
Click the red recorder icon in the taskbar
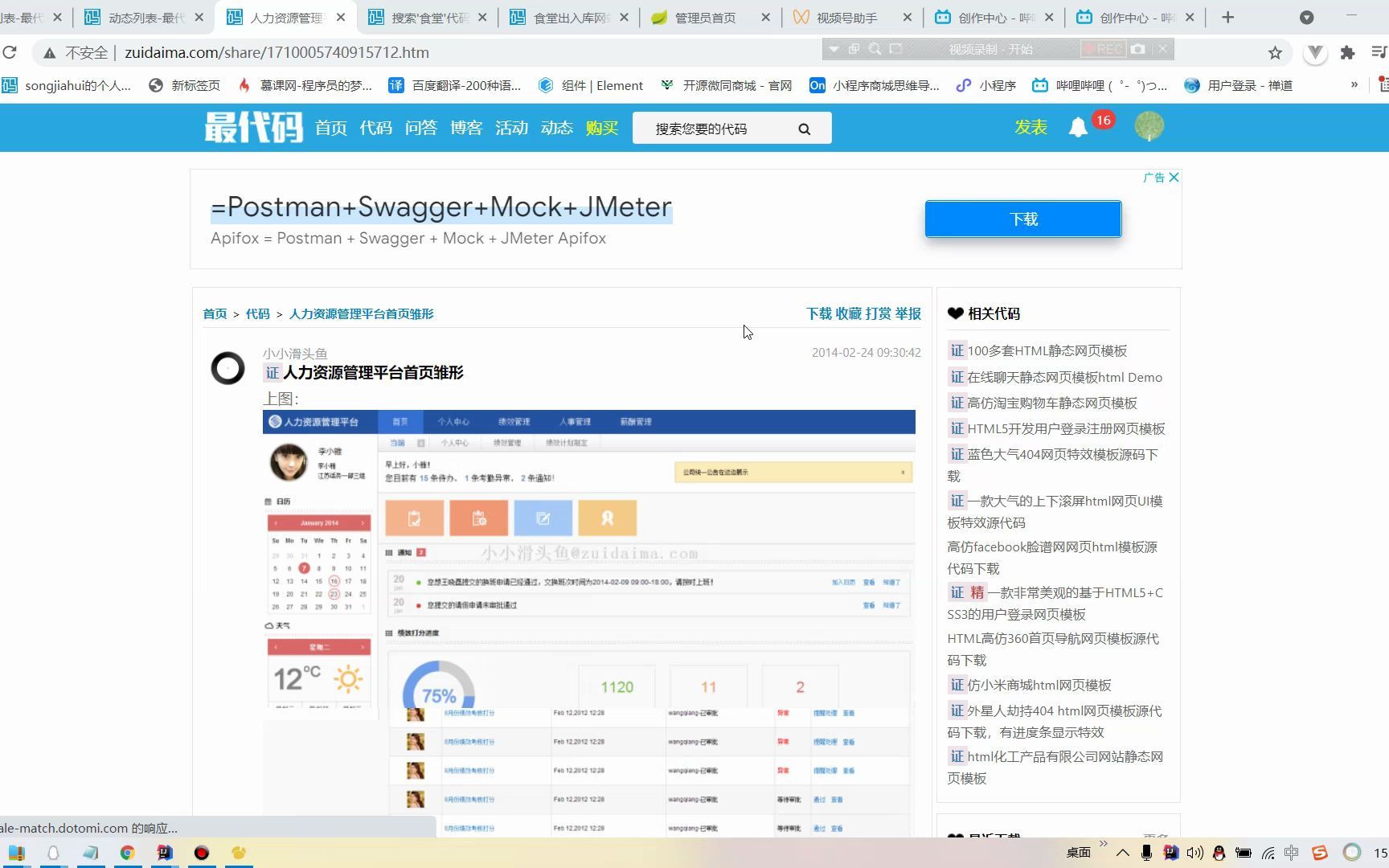click(x=202, y=853)
